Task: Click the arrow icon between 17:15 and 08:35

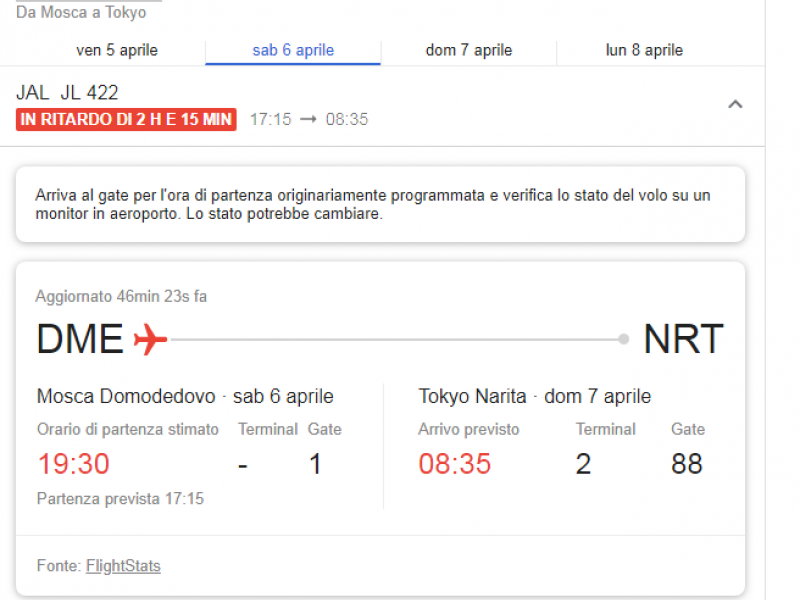Action: (309, 120)
